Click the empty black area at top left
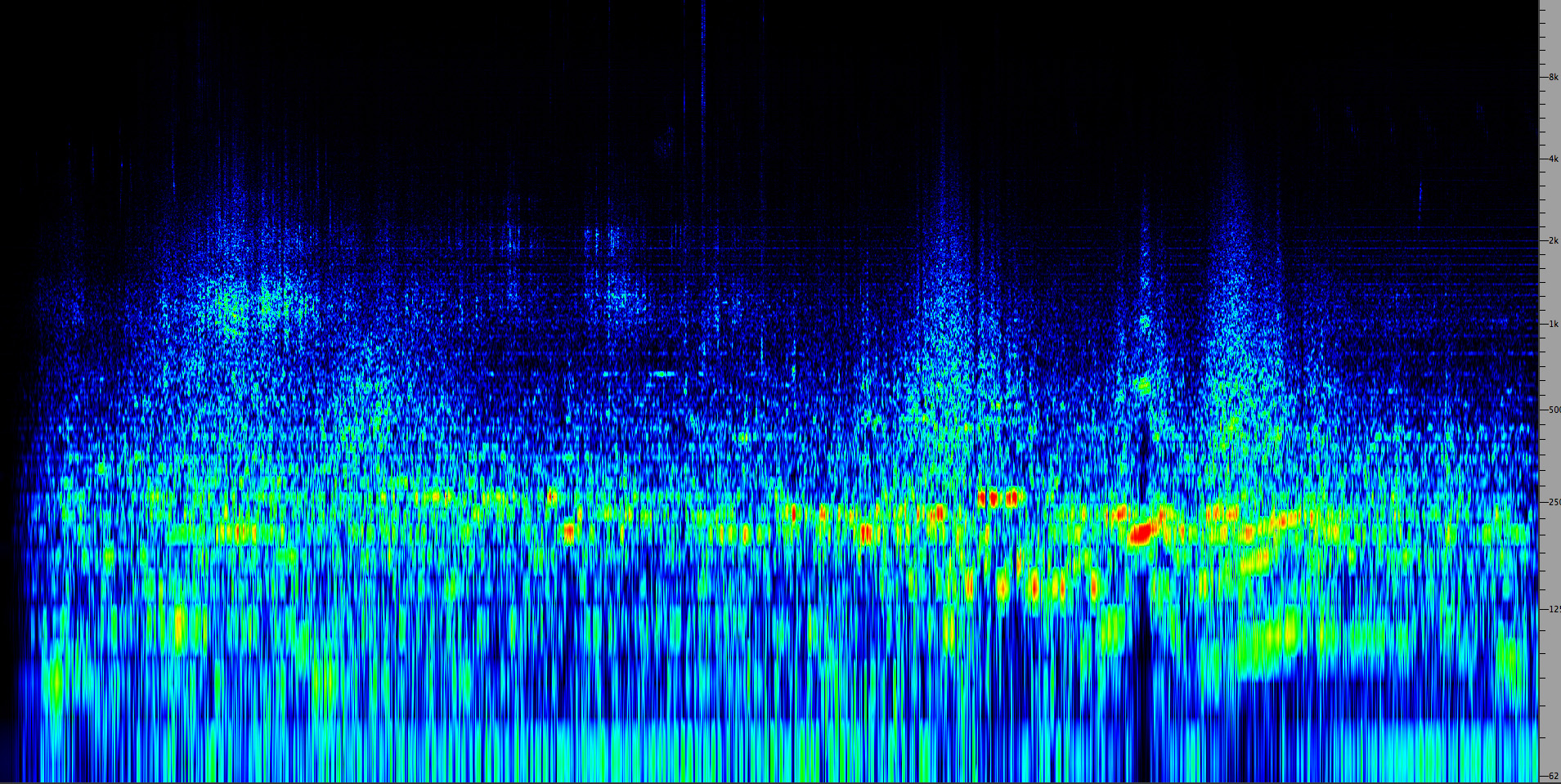 (x=82, y=49)
